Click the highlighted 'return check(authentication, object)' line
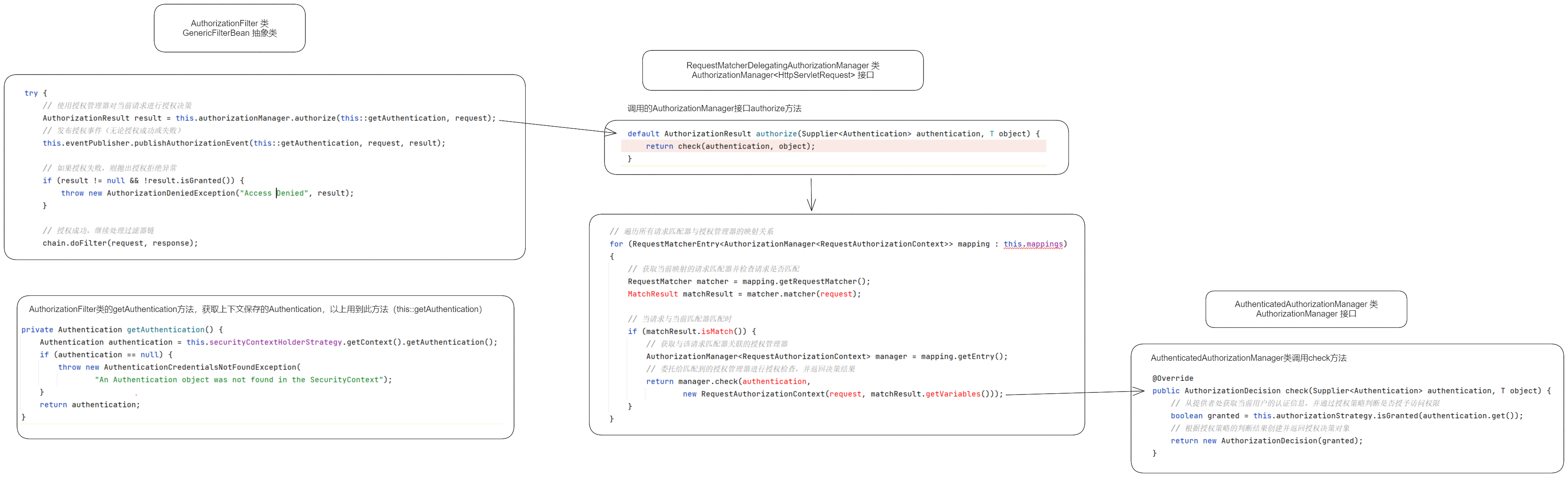This screenshot has width=1568, height=477. pos(730,146)
